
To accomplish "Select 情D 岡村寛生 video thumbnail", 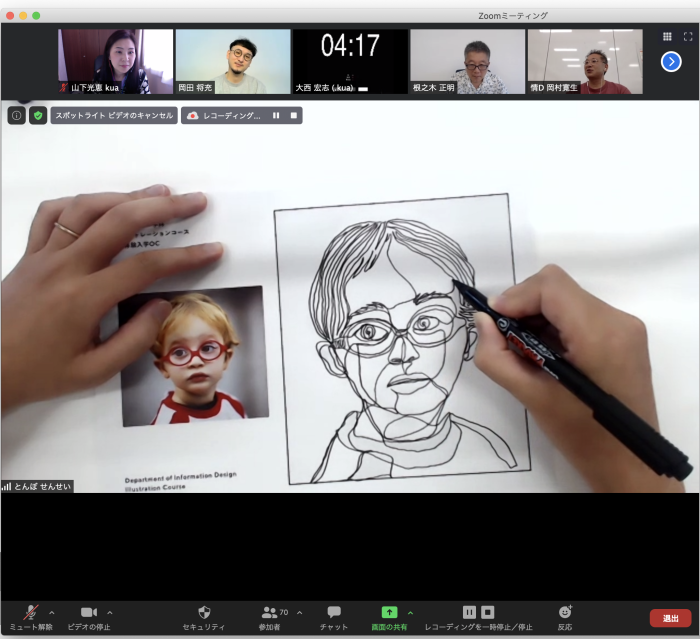I will (585, 62).
